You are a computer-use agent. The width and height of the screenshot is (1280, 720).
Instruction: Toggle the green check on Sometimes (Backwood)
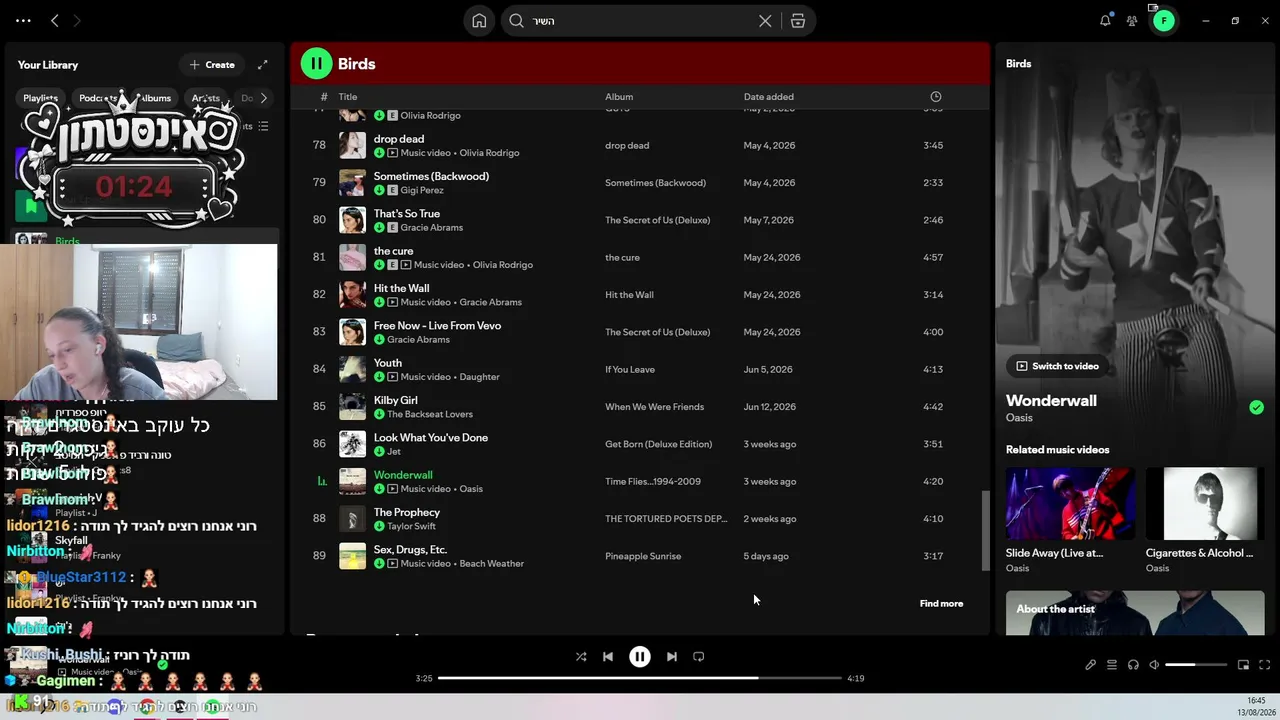pyautogui.click(x=379, y=190)
